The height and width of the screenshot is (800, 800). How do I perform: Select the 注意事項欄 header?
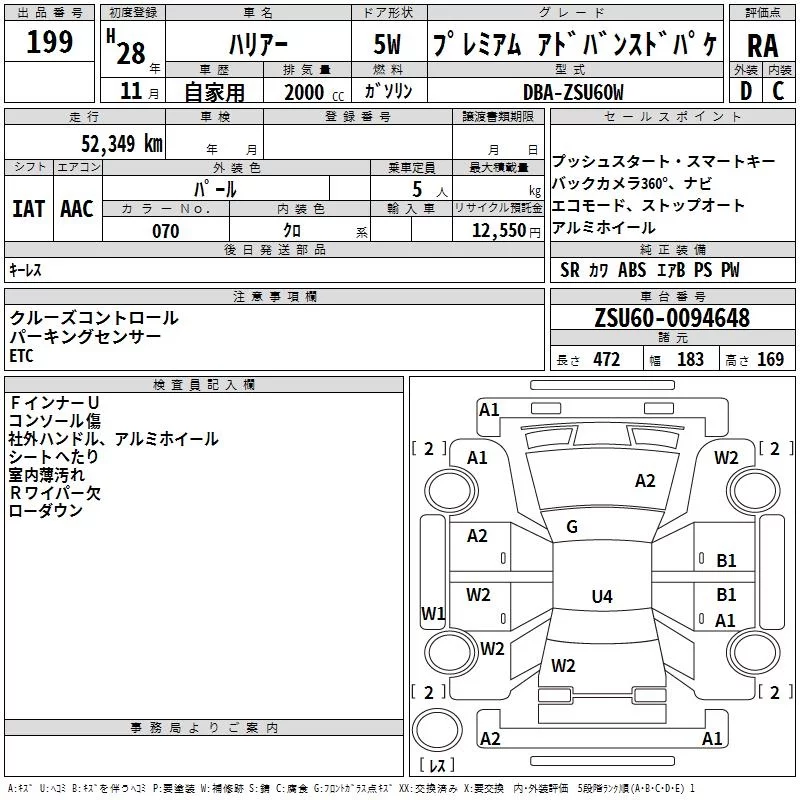click(x=274, y=296)
